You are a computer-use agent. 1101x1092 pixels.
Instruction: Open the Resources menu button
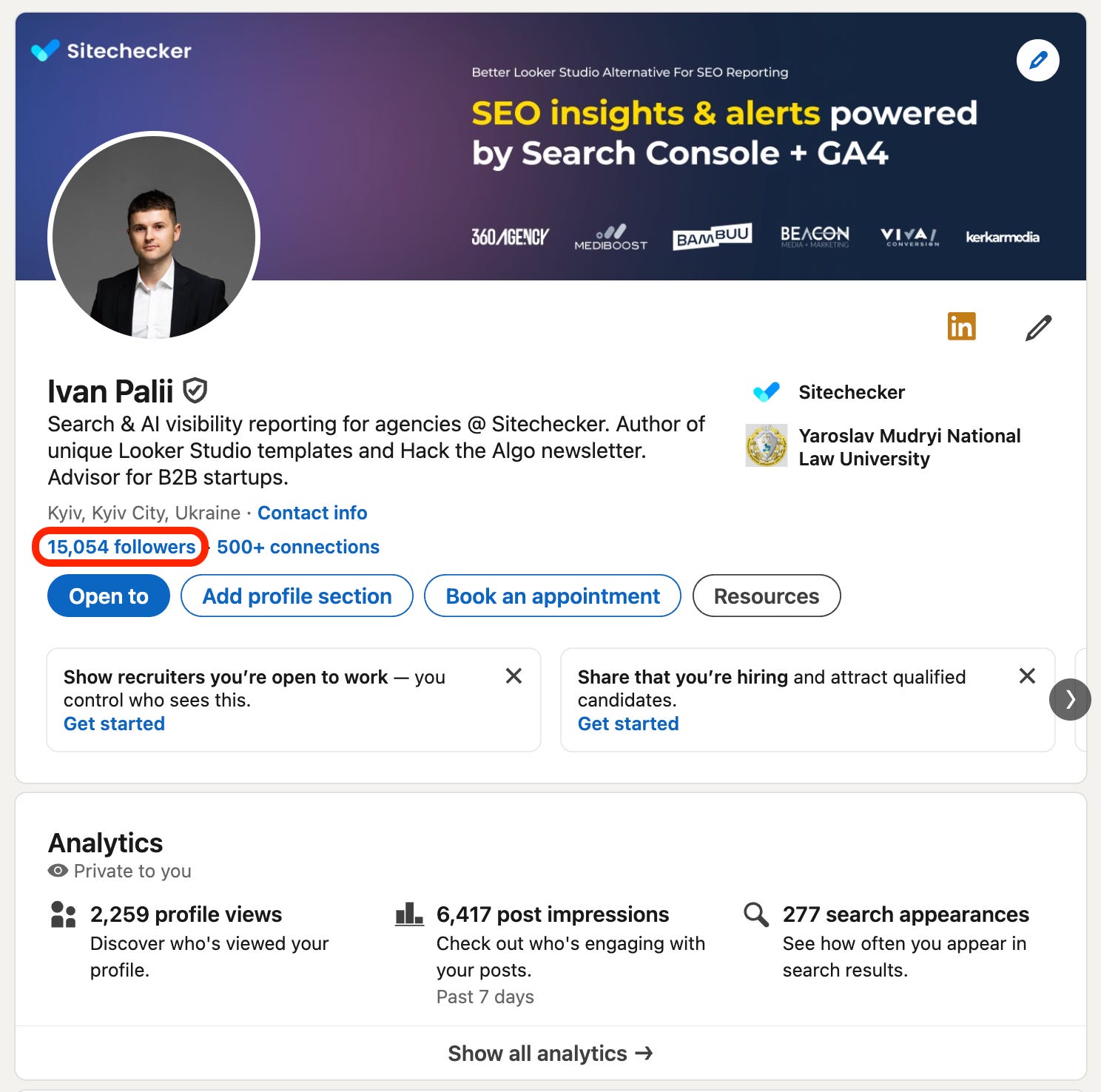coord(767,596)
